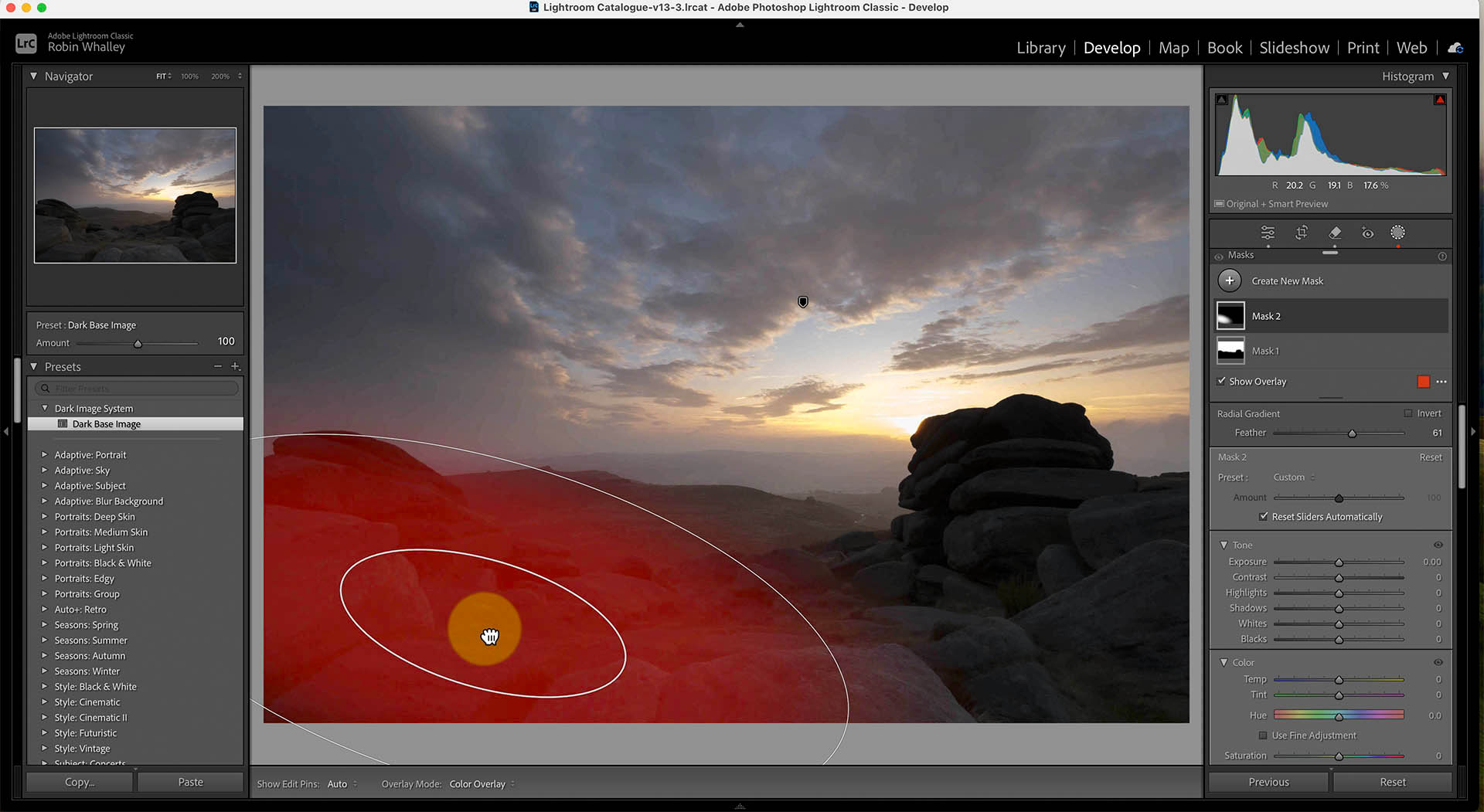Enable Use Fine Adjustment checkbox
The height and width of the screenshot is (812, 1484).
pos(1263,736)
